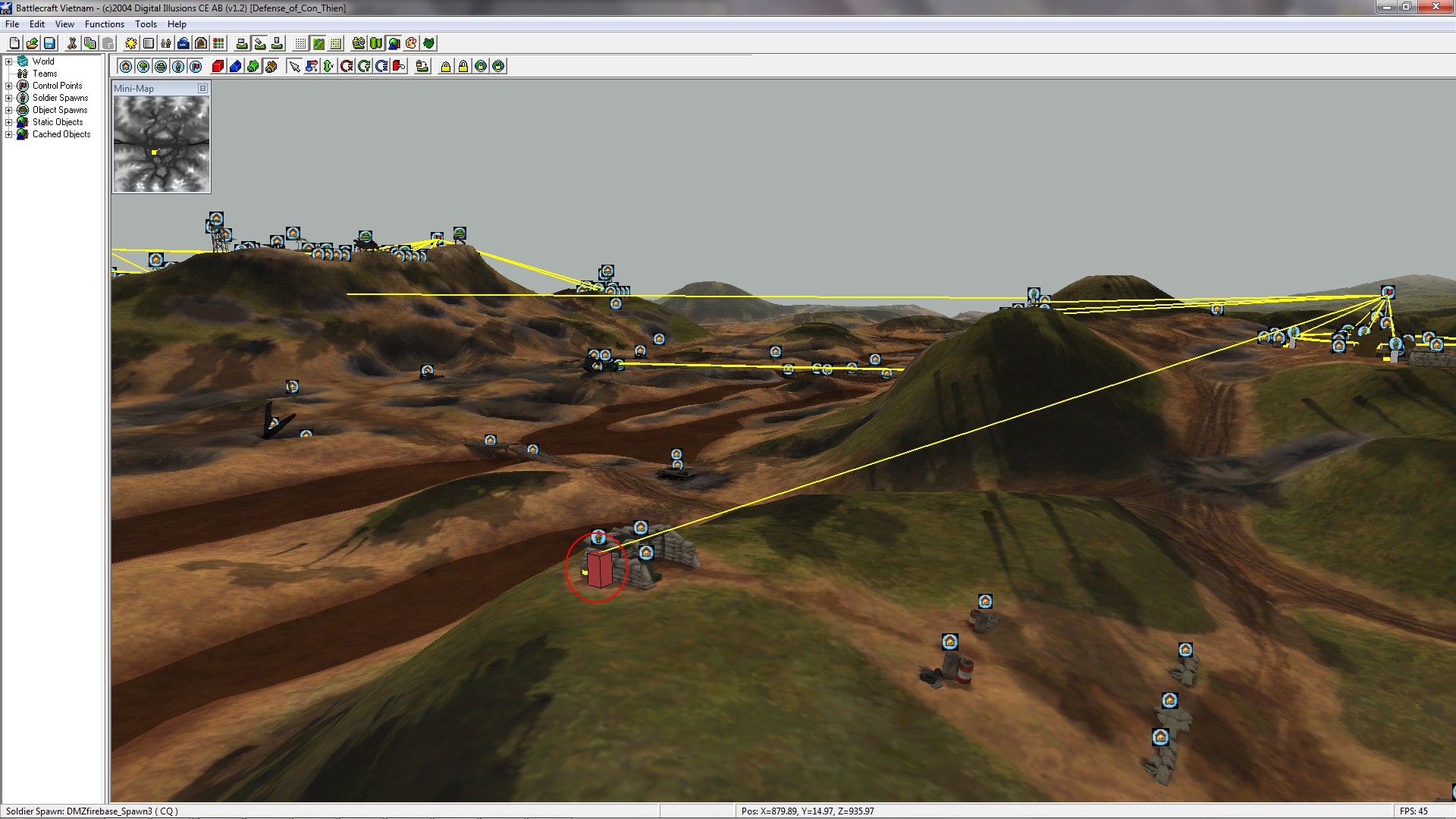This screenshot has height=819, width=1456.
Task: Toggle vehicle spawns visibility filter
Action: pyautogui.click(x=161, y=66)
